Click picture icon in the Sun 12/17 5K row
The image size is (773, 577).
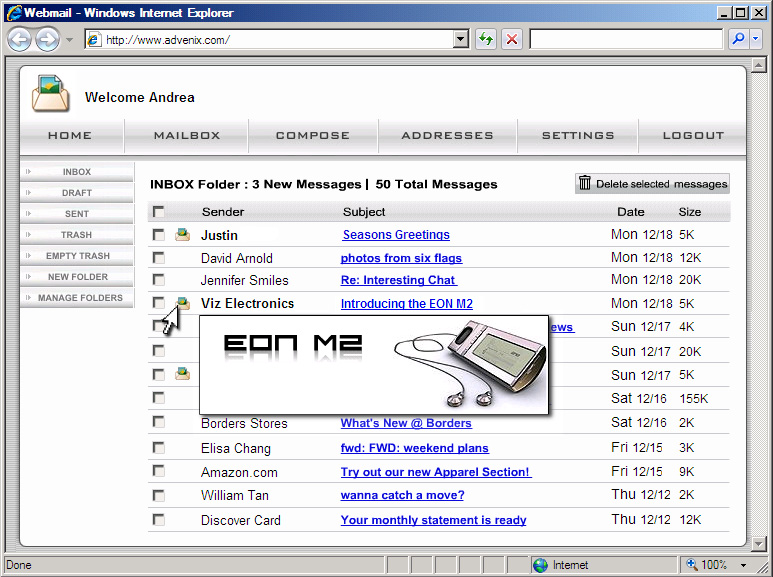click(x=182, y=374)
